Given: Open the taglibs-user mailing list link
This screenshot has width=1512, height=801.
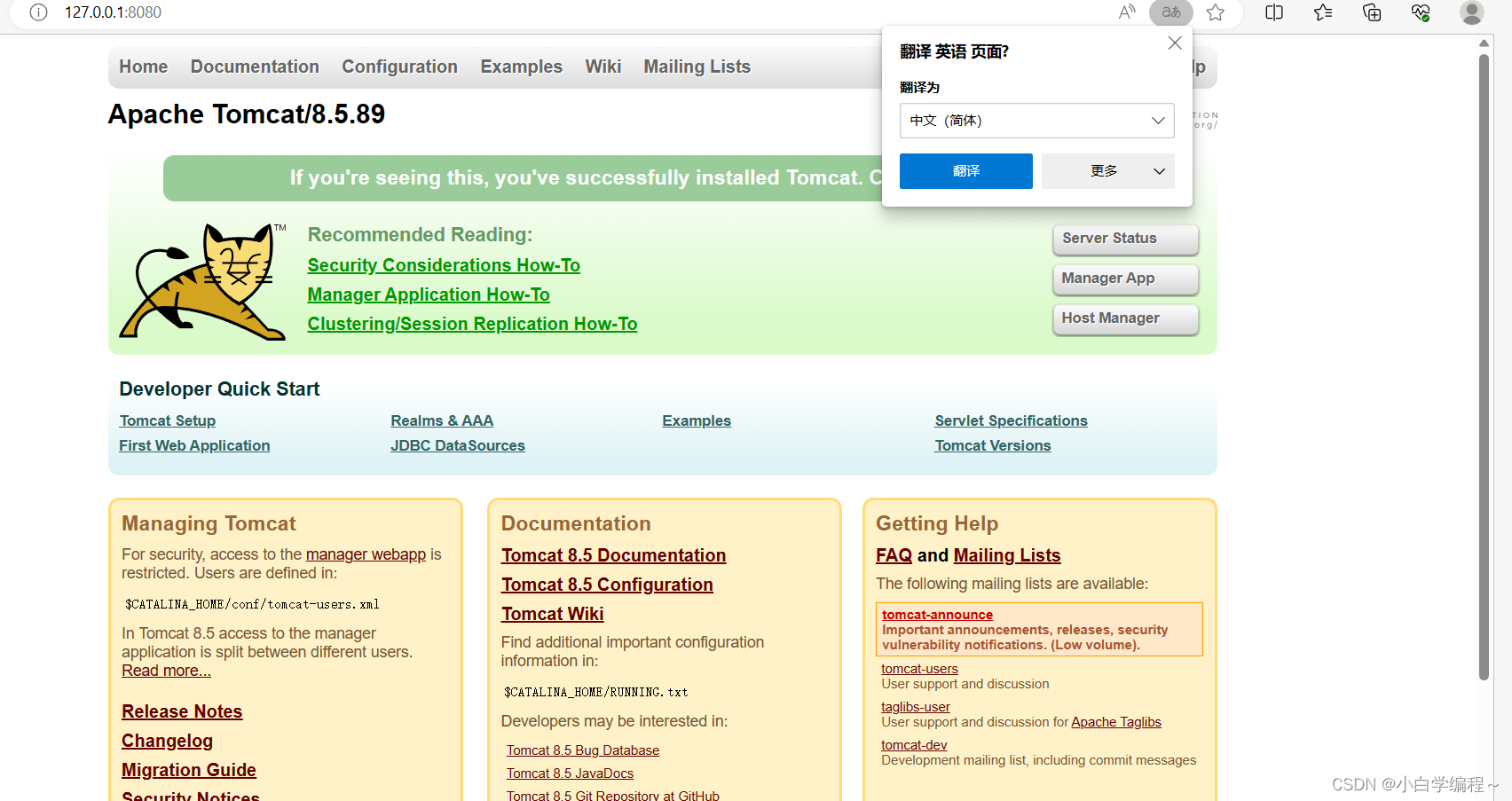Looking at the screenshot, I should pos(915,707).
